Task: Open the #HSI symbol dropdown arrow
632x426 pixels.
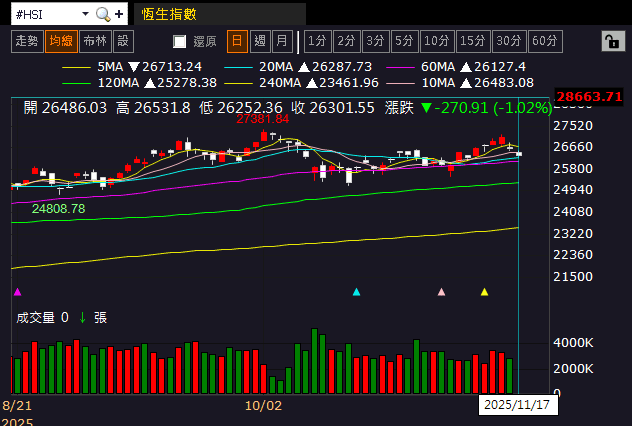Action: click(85, 14)
